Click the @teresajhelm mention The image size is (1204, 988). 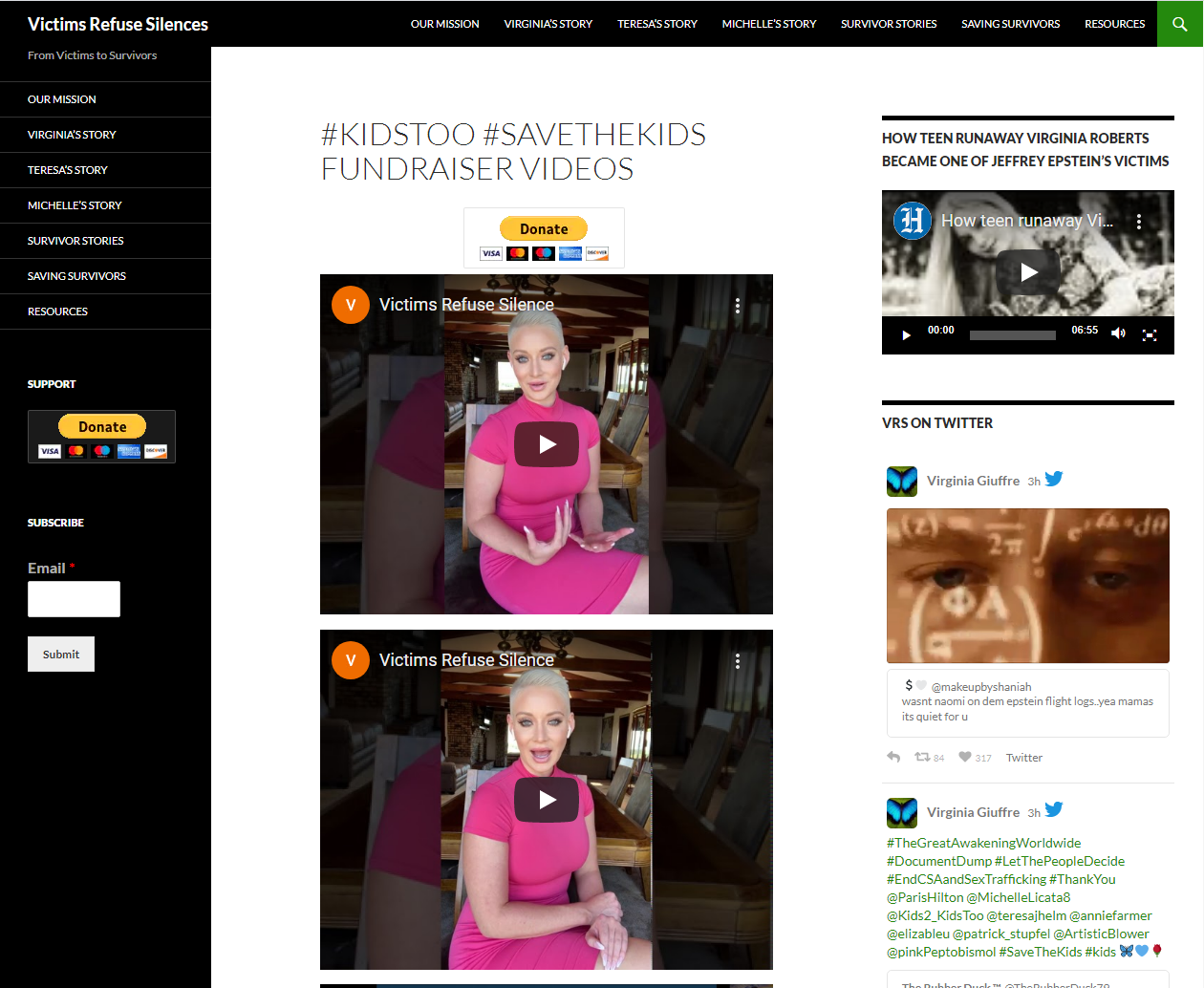[x=1026, y=915]
